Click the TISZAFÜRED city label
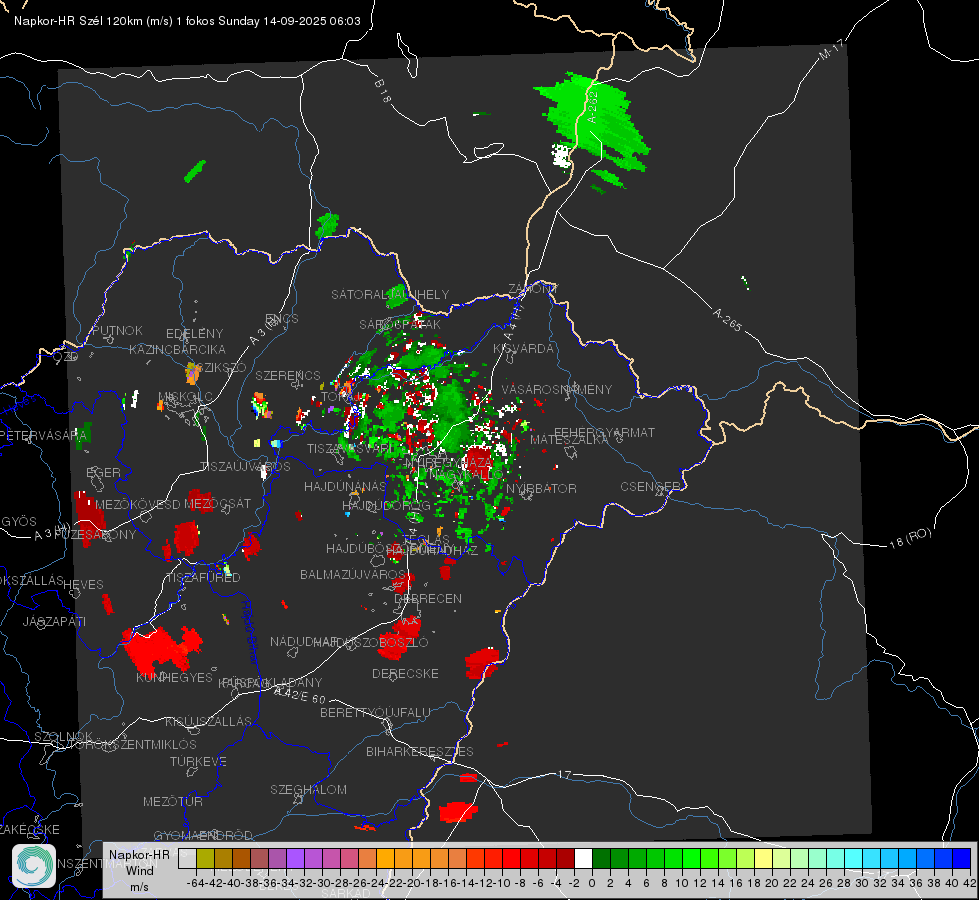This screenshot has width=979, height=900. [x=203, y=578]
